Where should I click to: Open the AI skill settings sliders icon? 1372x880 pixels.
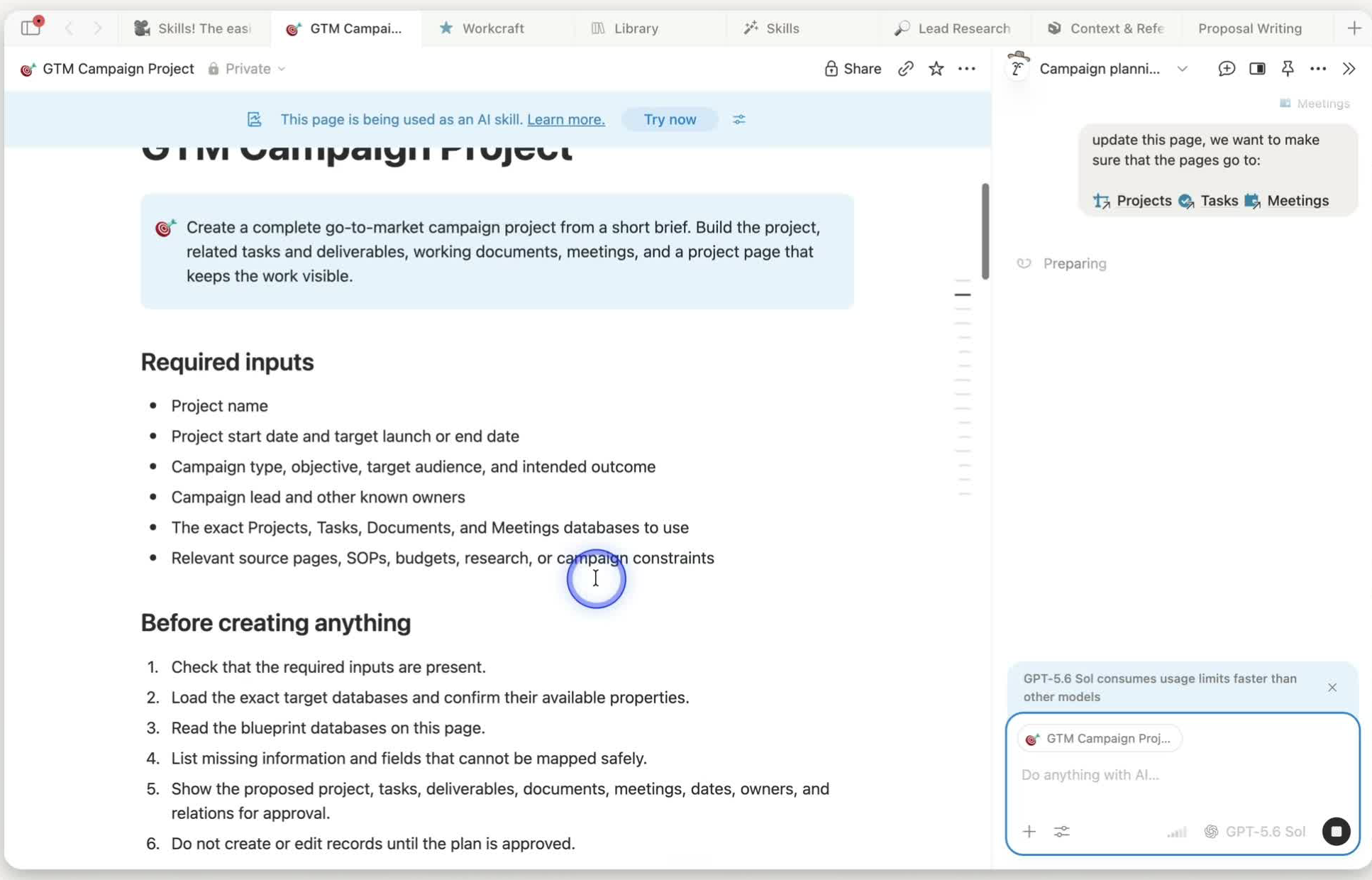(738, 119)
